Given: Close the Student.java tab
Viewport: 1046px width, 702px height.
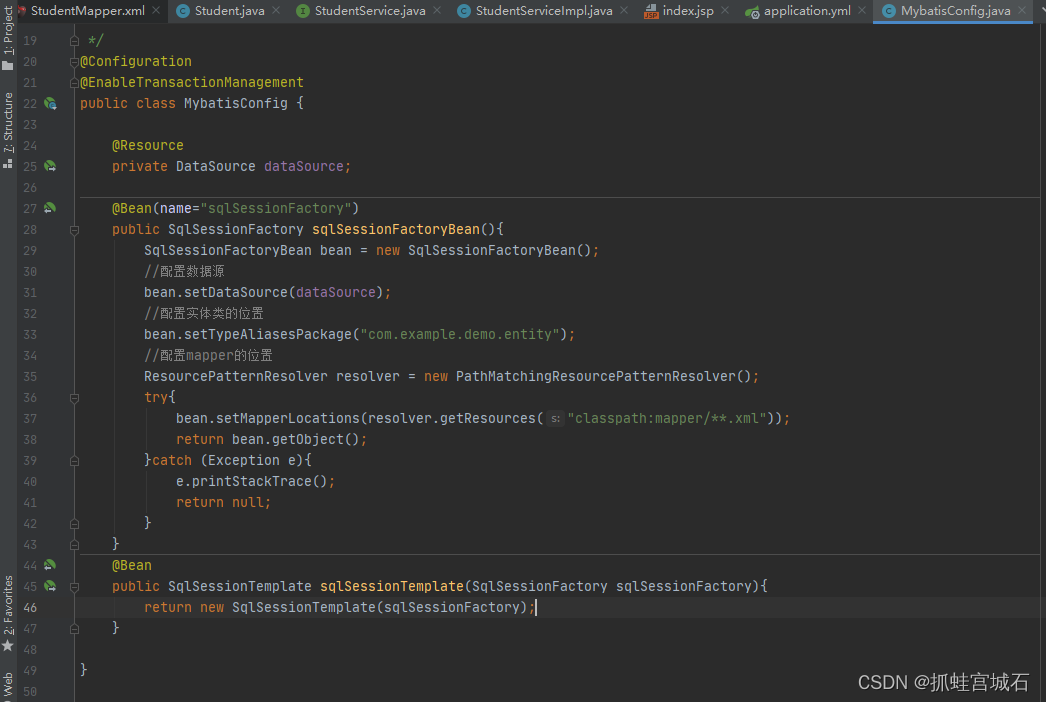Looking at the screenshot, I should coord(276,11).
